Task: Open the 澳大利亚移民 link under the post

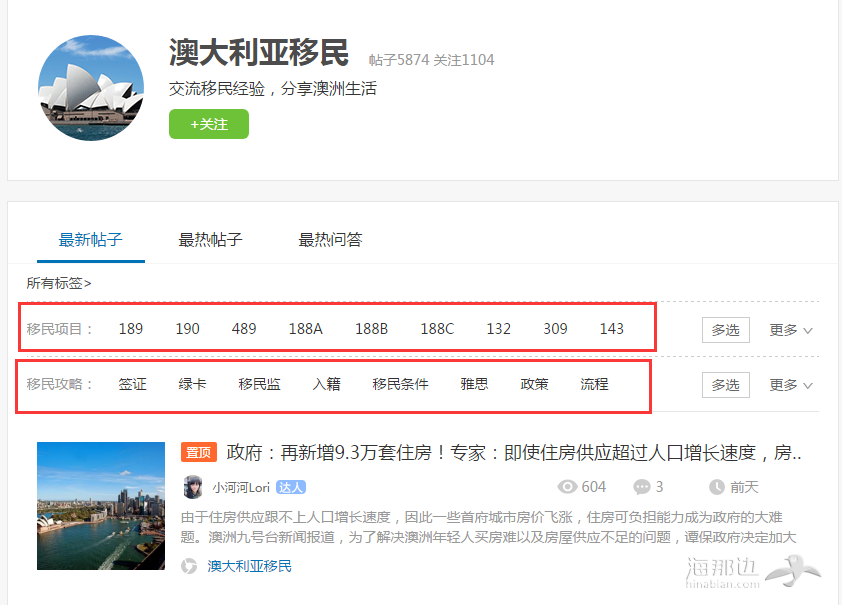Action: click(x=249, y=566)
